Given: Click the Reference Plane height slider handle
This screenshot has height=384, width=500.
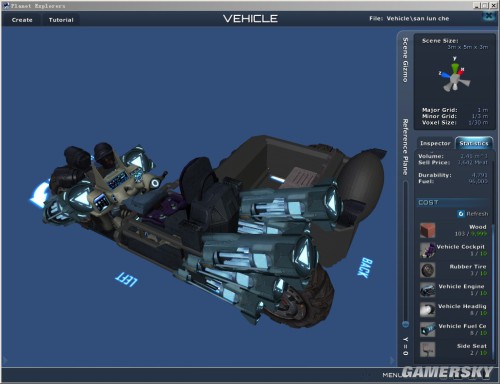Looking at the screenshot, I should pyautogui.click(x=405, y=324).
